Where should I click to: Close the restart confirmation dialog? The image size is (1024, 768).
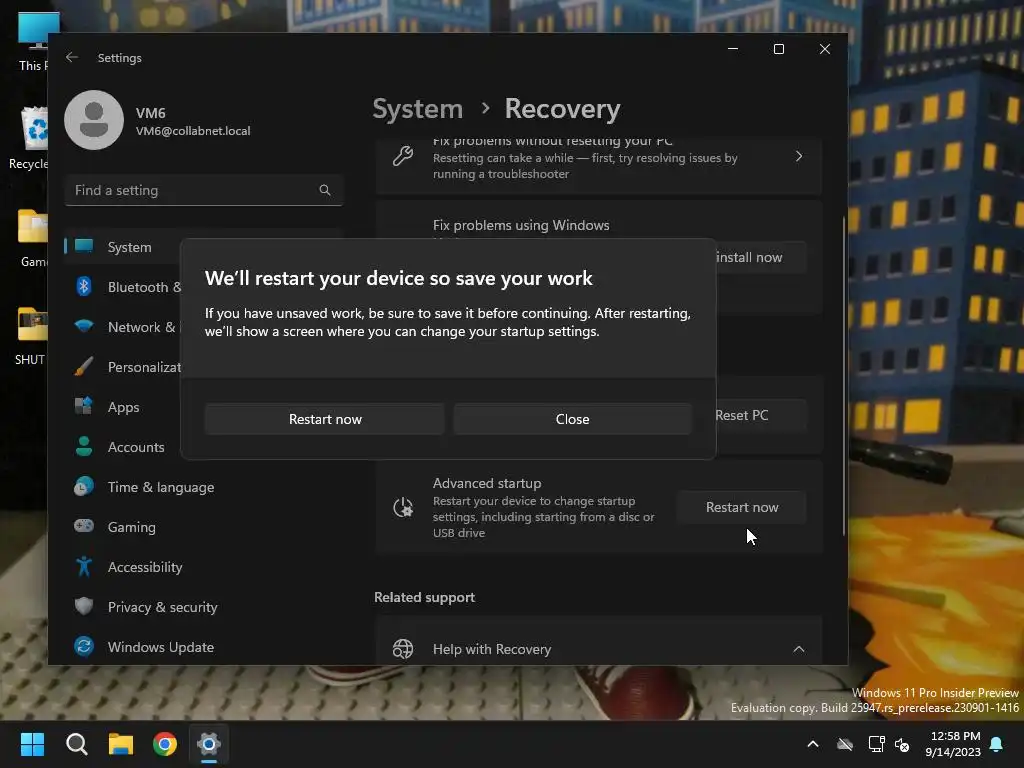(572, 419)
